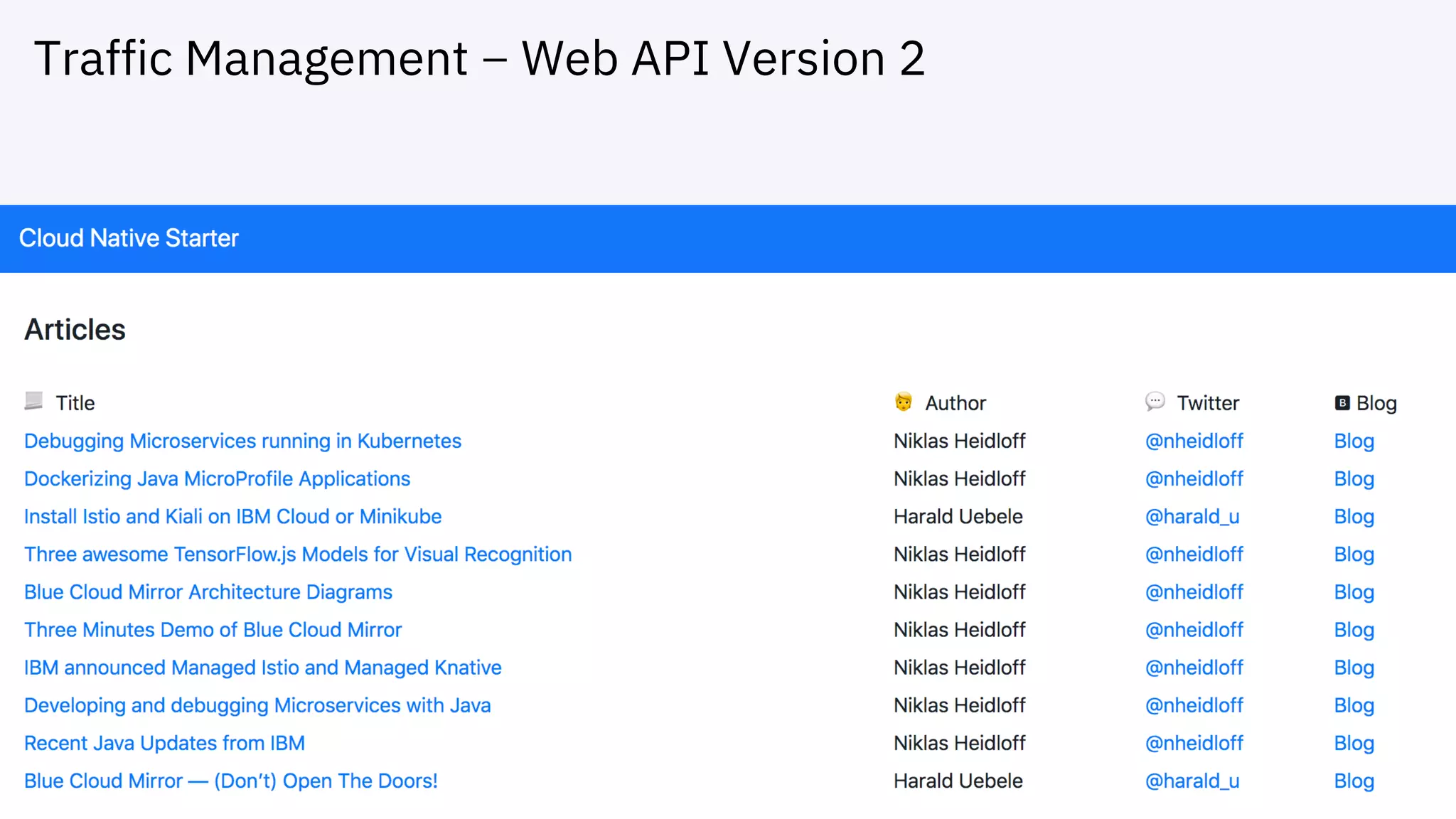Viewport: 1456px width, 819px height.
Task: Click Niklas Heidloff in Developing and debugging row
Action: coord(959,705)
